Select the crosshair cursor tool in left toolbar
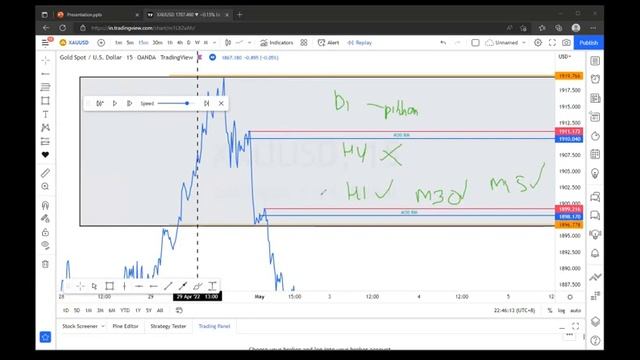The image size is (640, 360). pos(45,60)
